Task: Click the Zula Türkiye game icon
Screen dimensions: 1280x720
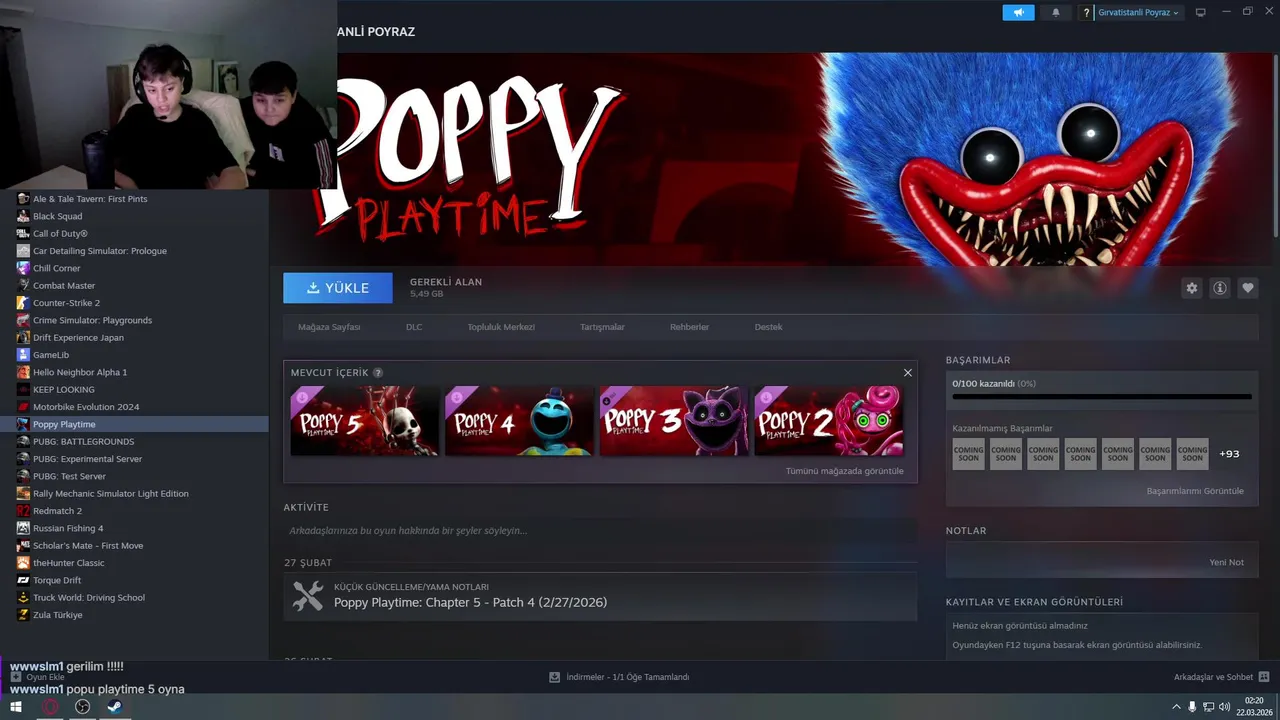Action: (23, 615)
